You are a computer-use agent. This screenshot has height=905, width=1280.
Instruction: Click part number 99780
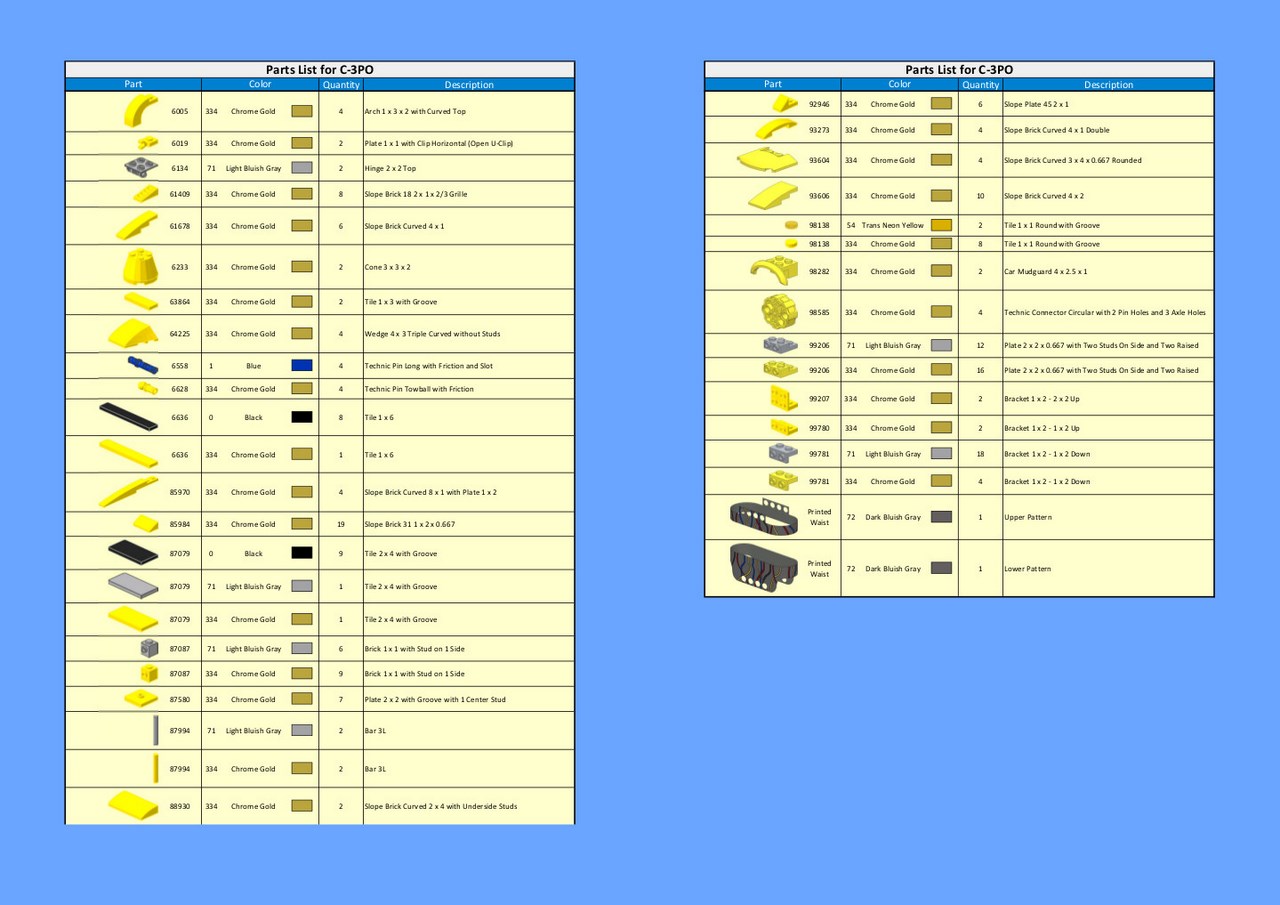click(819, 428)
